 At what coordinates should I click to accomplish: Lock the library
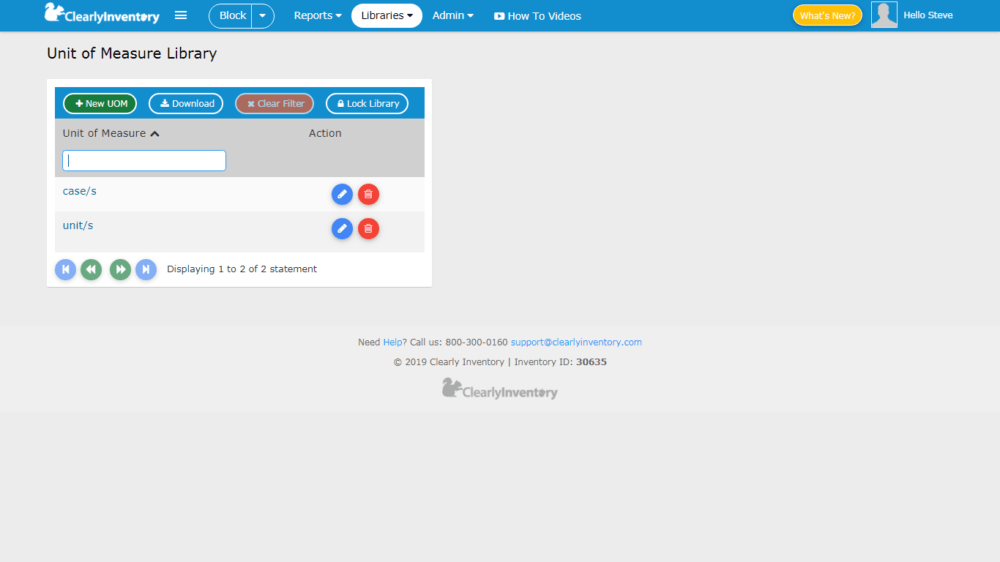(367, 103)
